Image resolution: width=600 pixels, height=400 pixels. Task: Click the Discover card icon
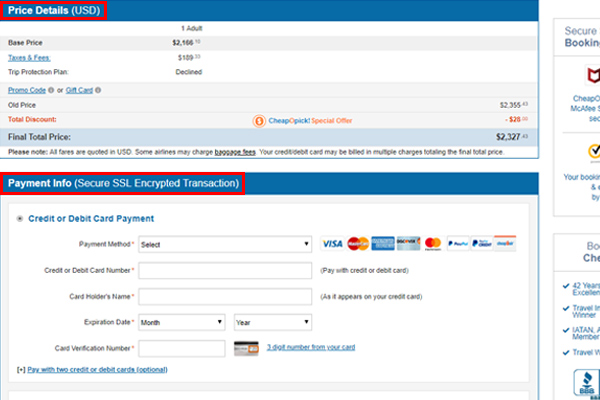408,243
